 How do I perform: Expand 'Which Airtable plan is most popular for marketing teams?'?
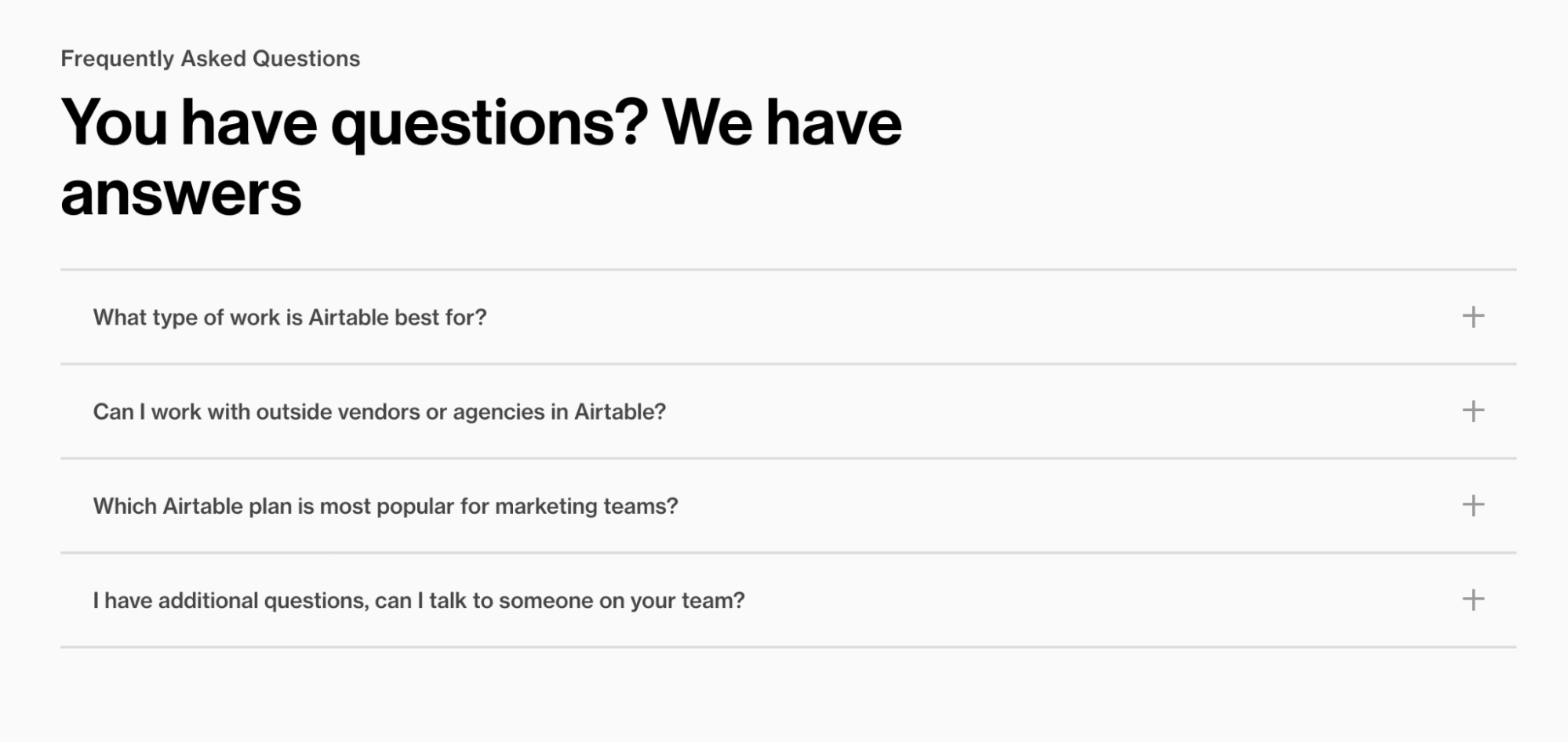(x=387, y=507)
